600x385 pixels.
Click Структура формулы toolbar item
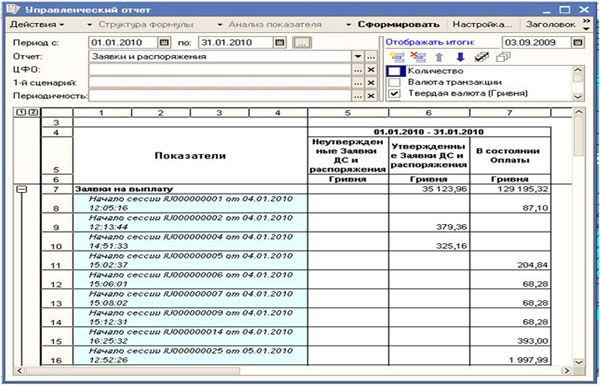(145, 24)
